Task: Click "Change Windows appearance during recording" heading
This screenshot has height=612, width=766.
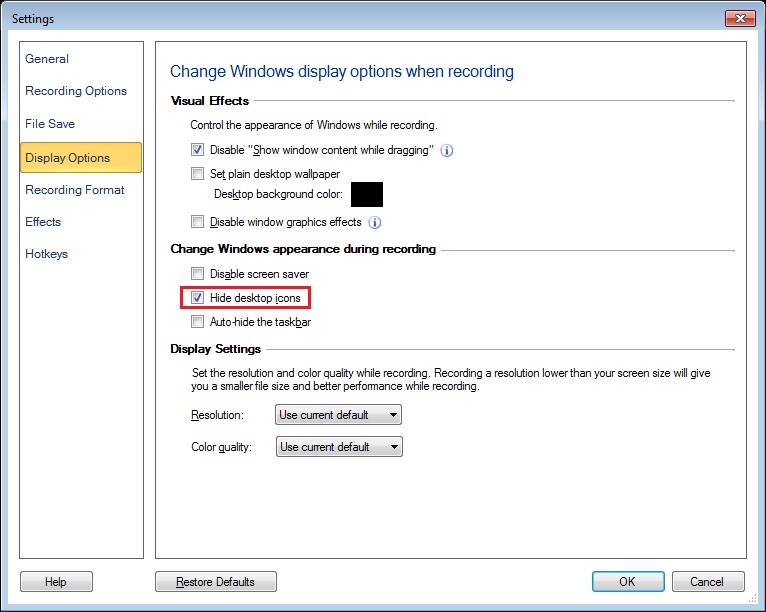Action: tap(303, 249)
